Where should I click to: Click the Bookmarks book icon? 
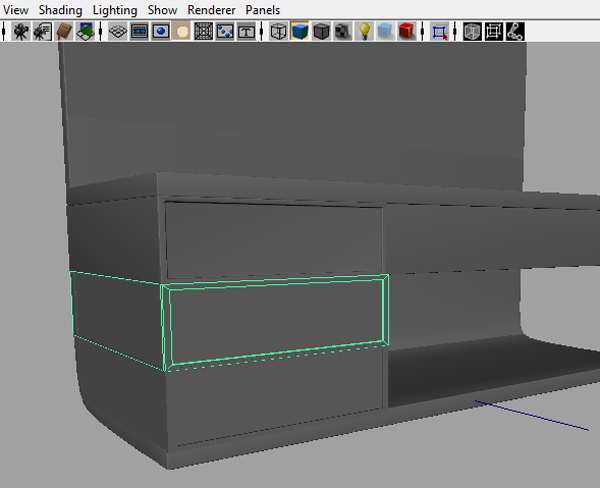(64, 31)
